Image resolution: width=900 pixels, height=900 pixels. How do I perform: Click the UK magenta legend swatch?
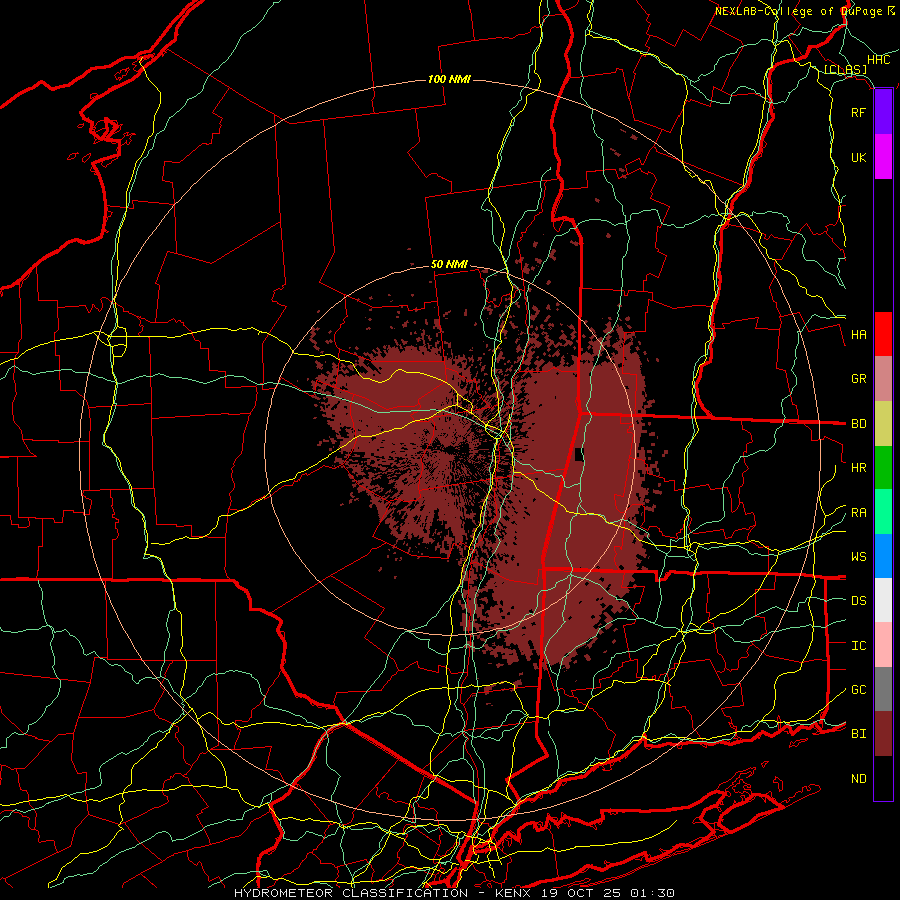[x=883, y=157]
